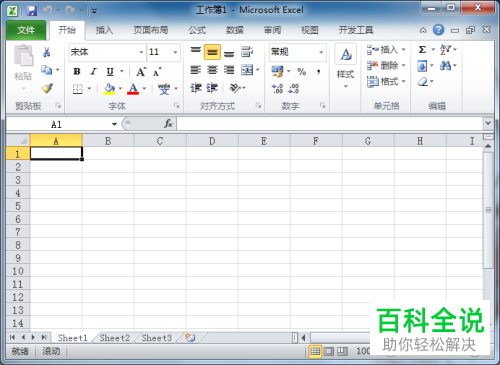Open the phonetic guide (wén) icon
Viewport: 500px width, 365px height.
coord(164,89)
